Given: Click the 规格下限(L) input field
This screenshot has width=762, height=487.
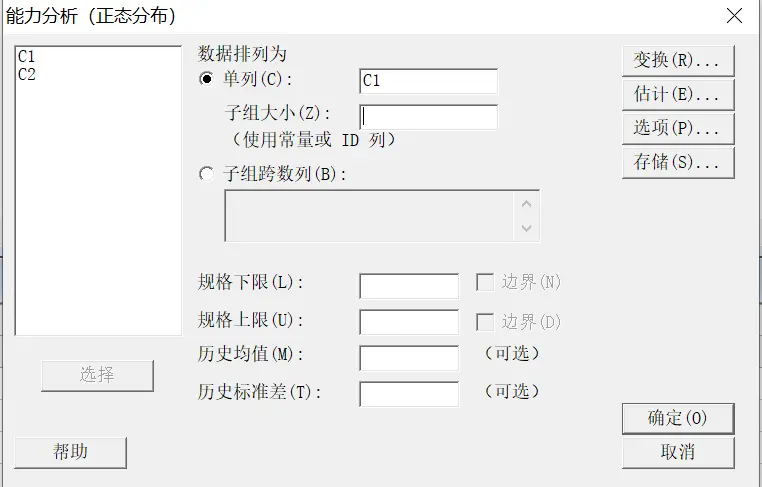Looking at the screenshot, I should point(408,286).
